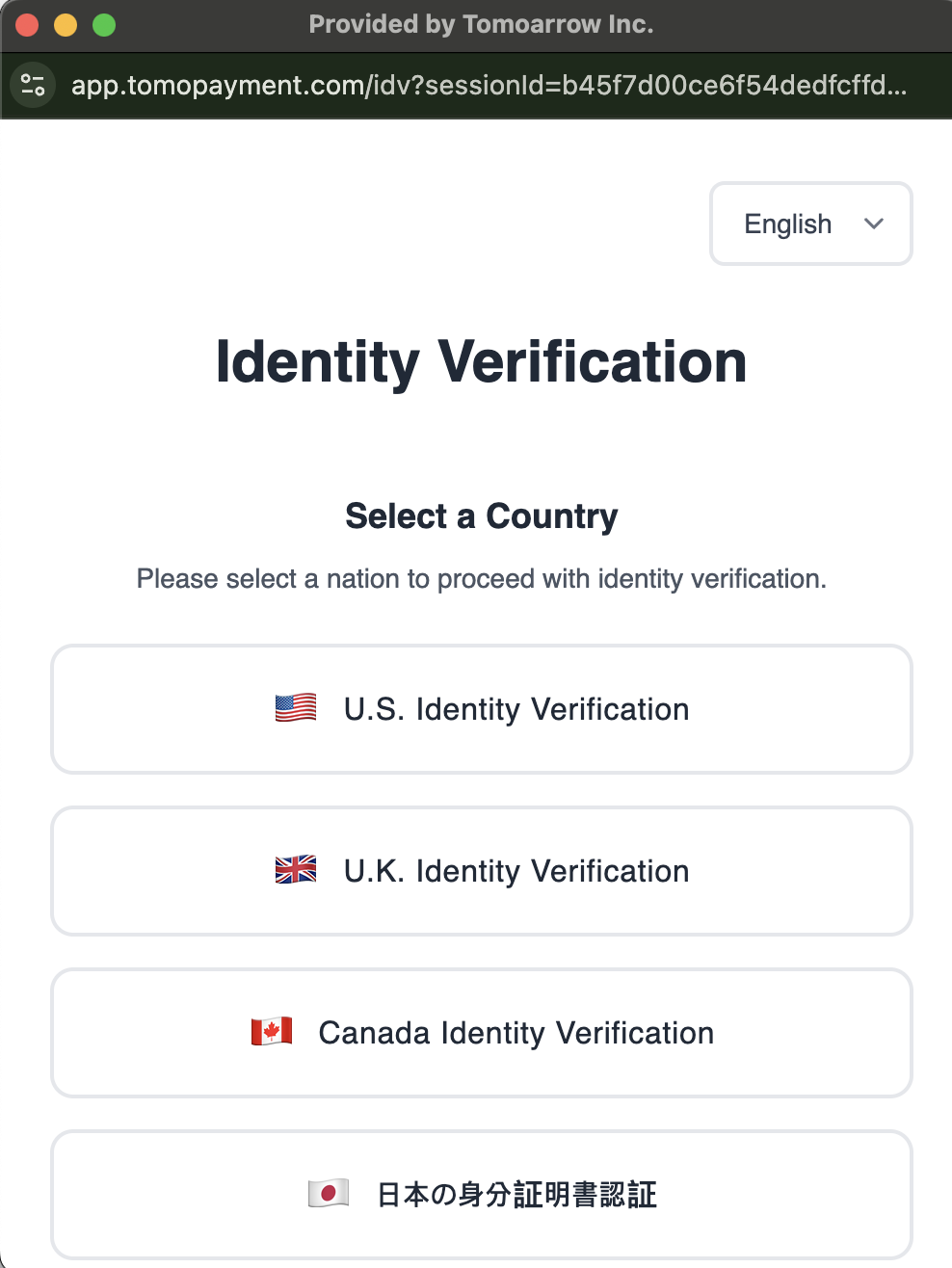Click the Japanese flag icon
Screen dimensions: 952x1268
329,1194
